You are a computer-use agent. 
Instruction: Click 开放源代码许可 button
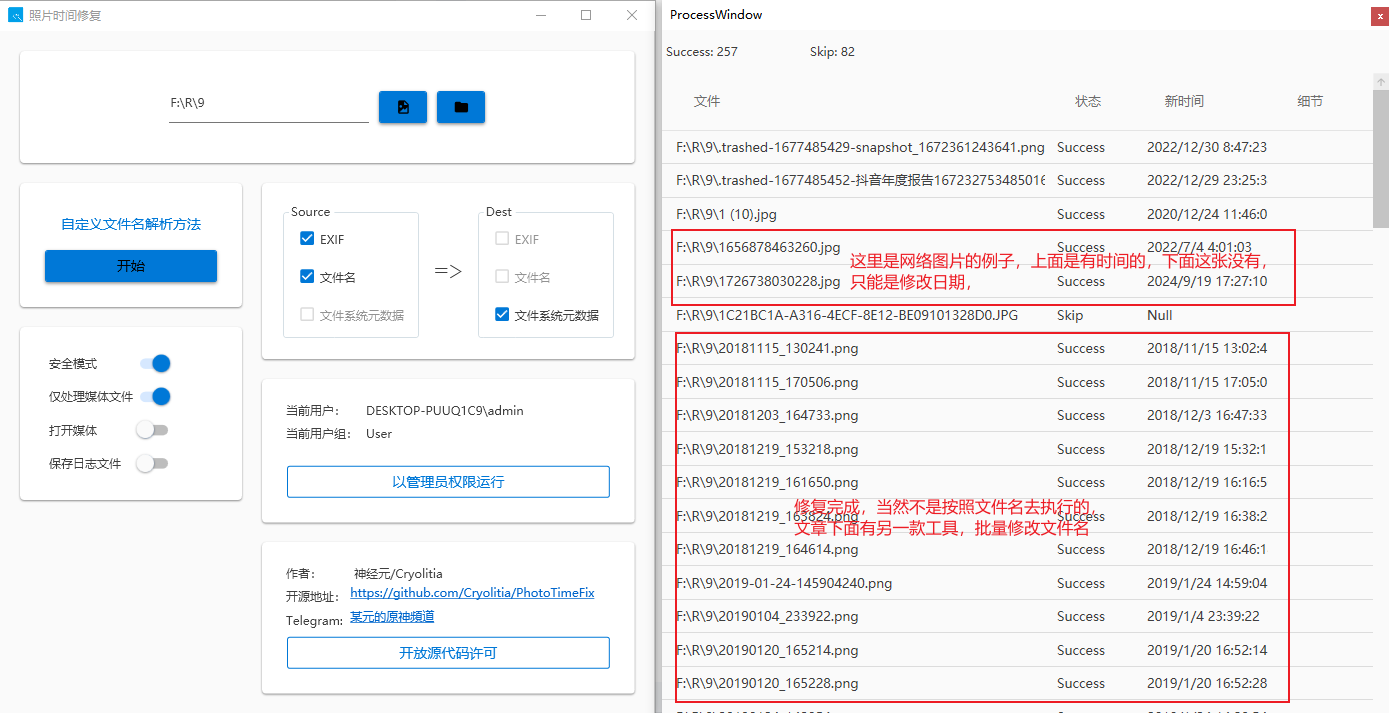point(448,653)
